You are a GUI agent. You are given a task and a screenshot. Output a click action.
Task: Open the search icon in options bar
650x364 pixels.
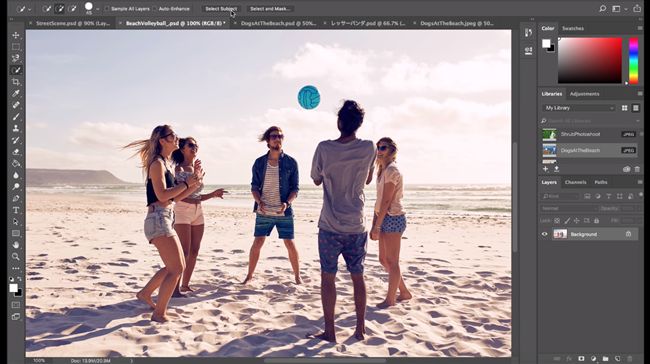click(602, 8)
